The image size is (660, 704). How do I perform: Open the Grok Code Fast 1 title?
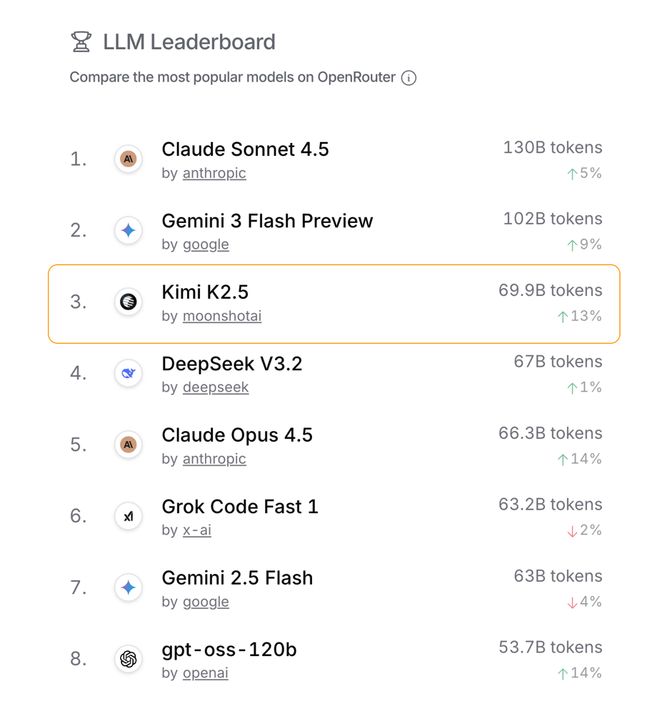coord(240,506)
